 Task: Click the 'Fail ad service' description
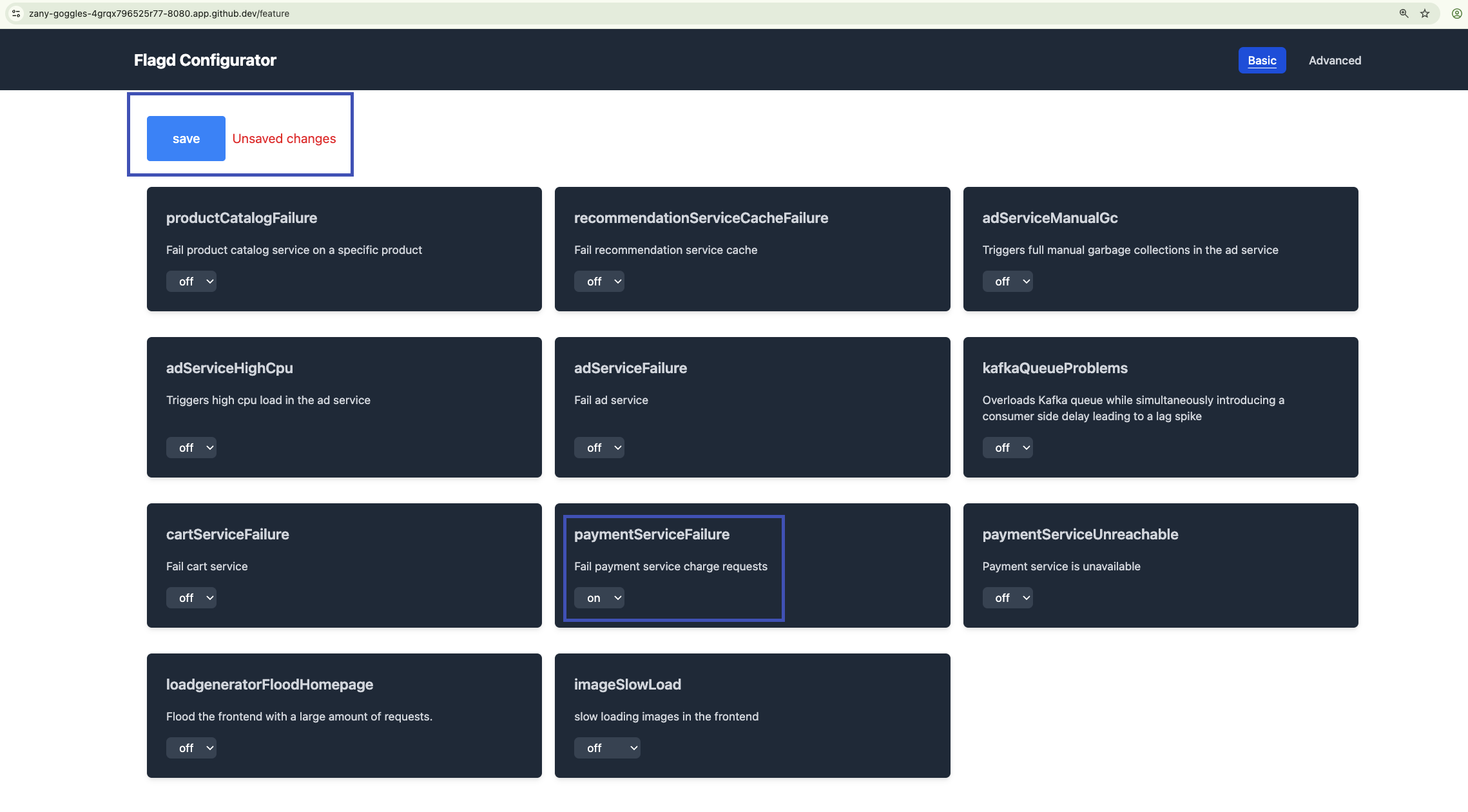click(x=611, y=400)
